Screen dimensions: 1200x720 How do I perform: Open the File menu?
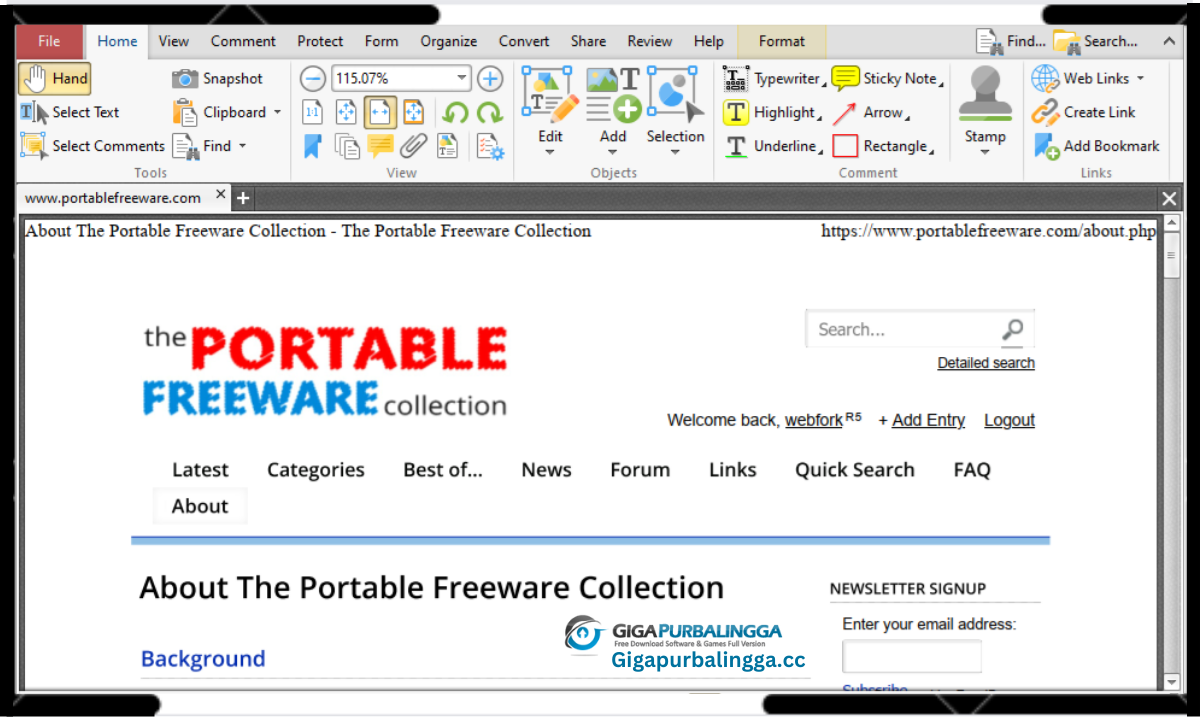[49, 41]
